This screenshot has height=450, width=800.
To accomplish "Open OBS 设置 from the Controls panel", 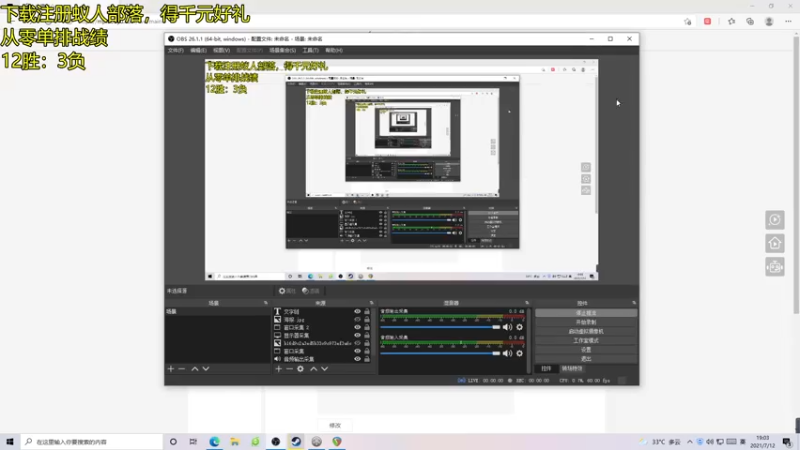I will tap(586, 350).
